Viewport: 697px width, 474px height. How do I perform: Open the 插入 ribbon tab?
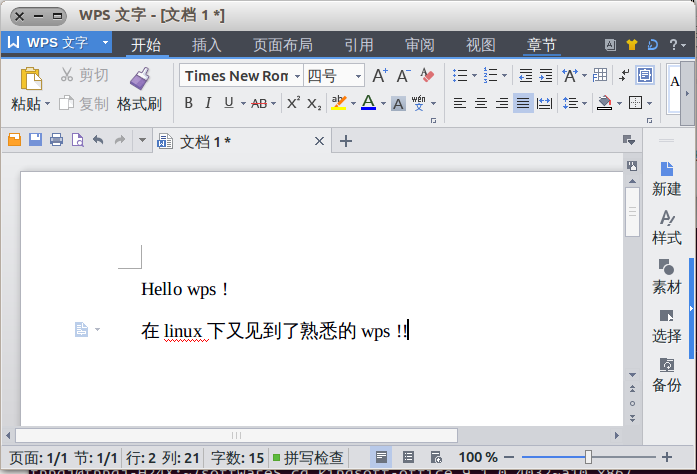tap(207, 45)
